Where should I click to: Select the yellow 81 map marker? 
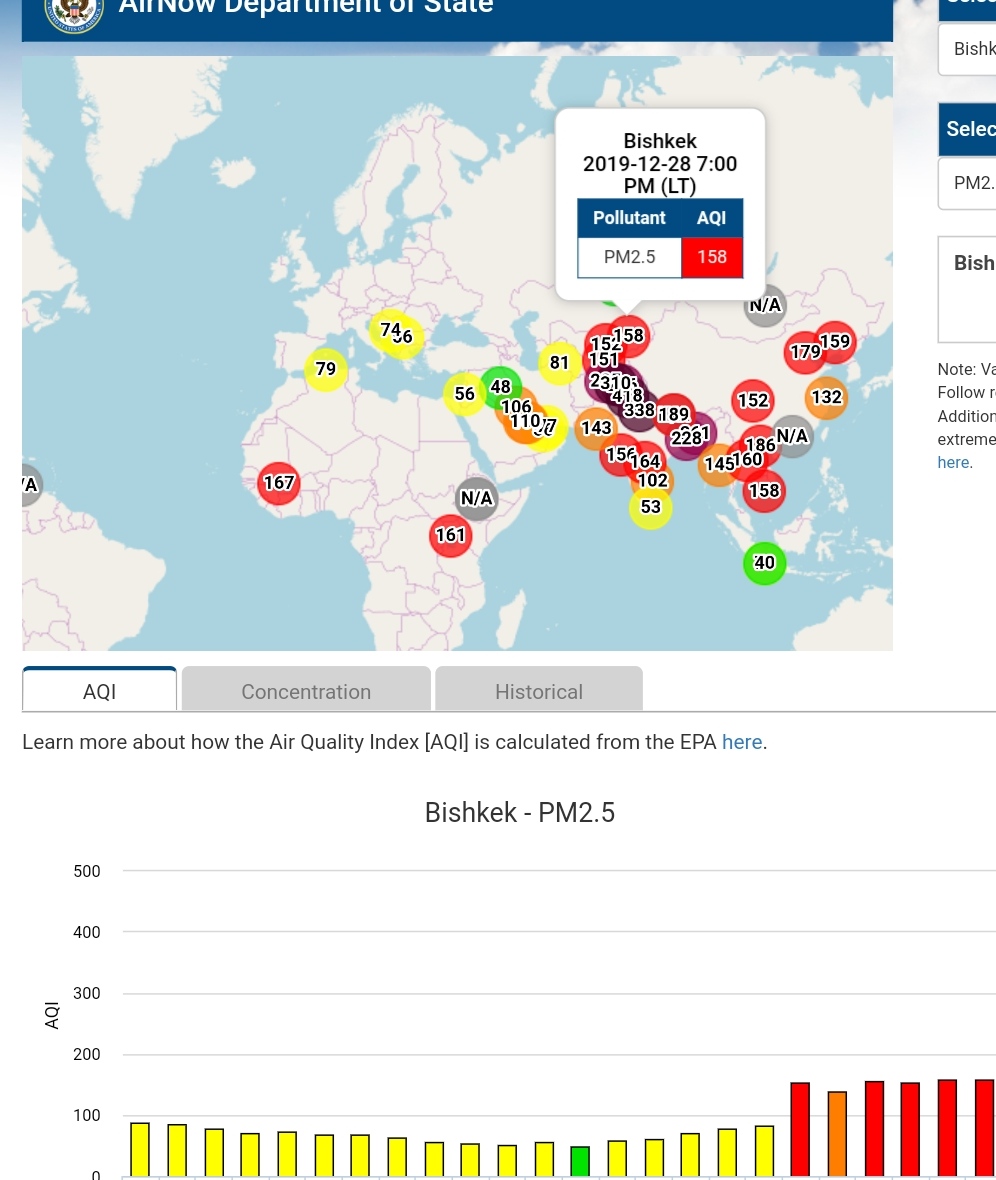[559, 363]
